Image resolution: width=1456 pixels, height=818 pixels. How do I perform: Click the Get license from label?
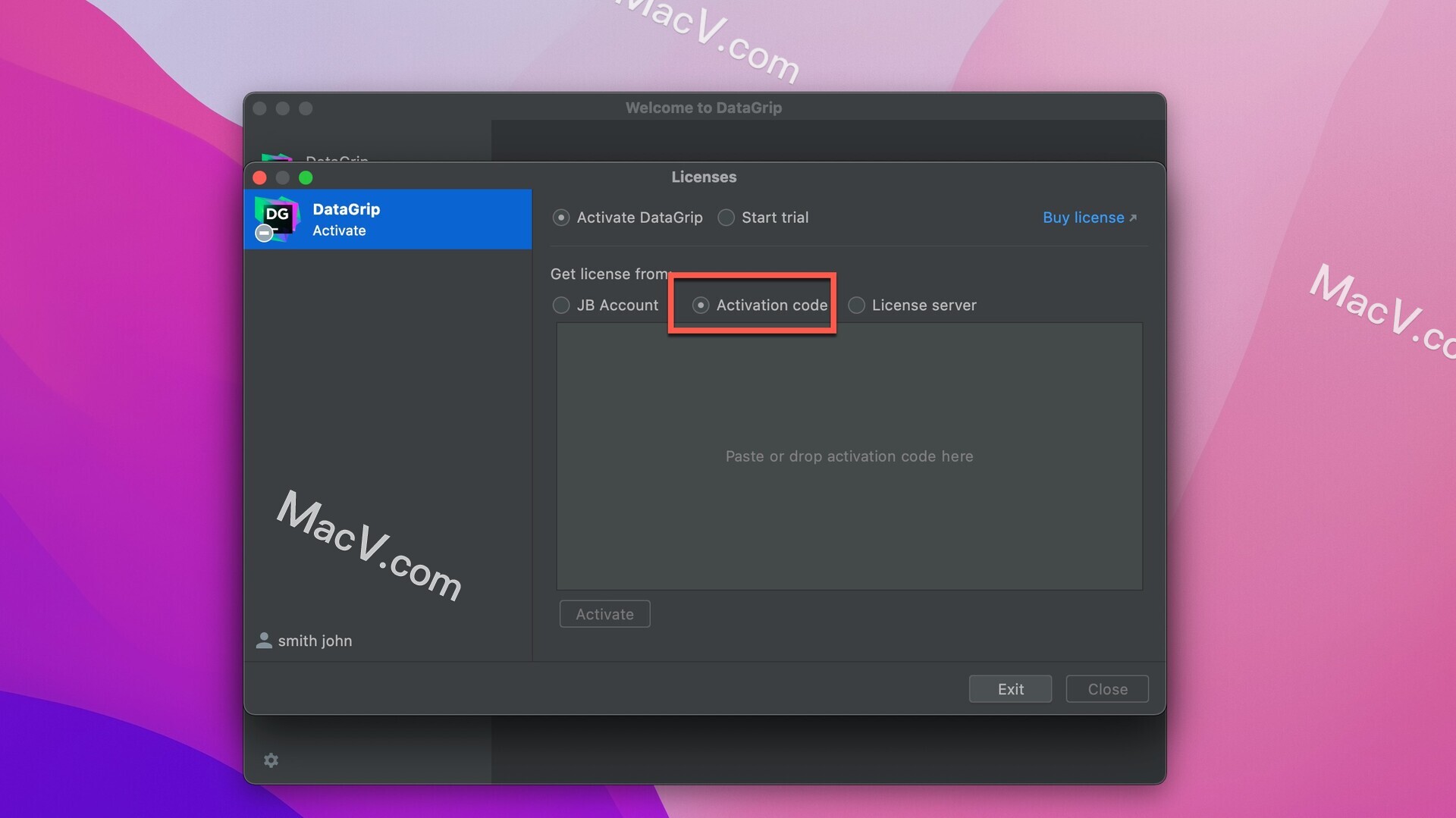tap(609, 274)
